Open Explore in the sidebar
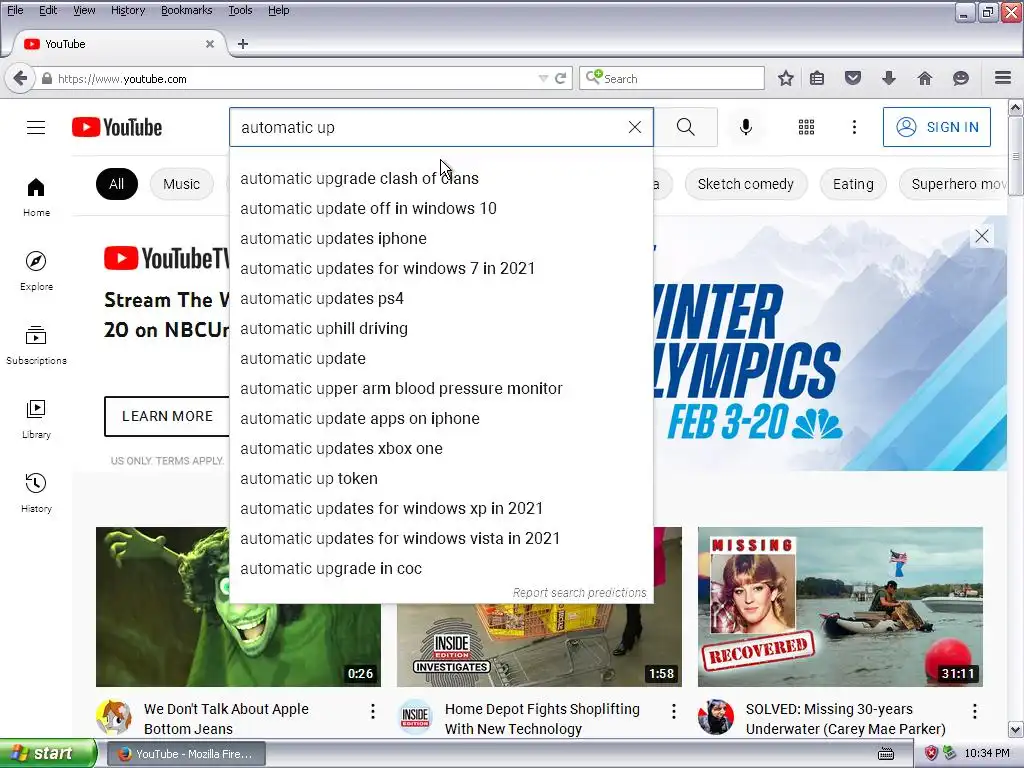The height and width of the screenshot is (768, 1024). [36, 271]
